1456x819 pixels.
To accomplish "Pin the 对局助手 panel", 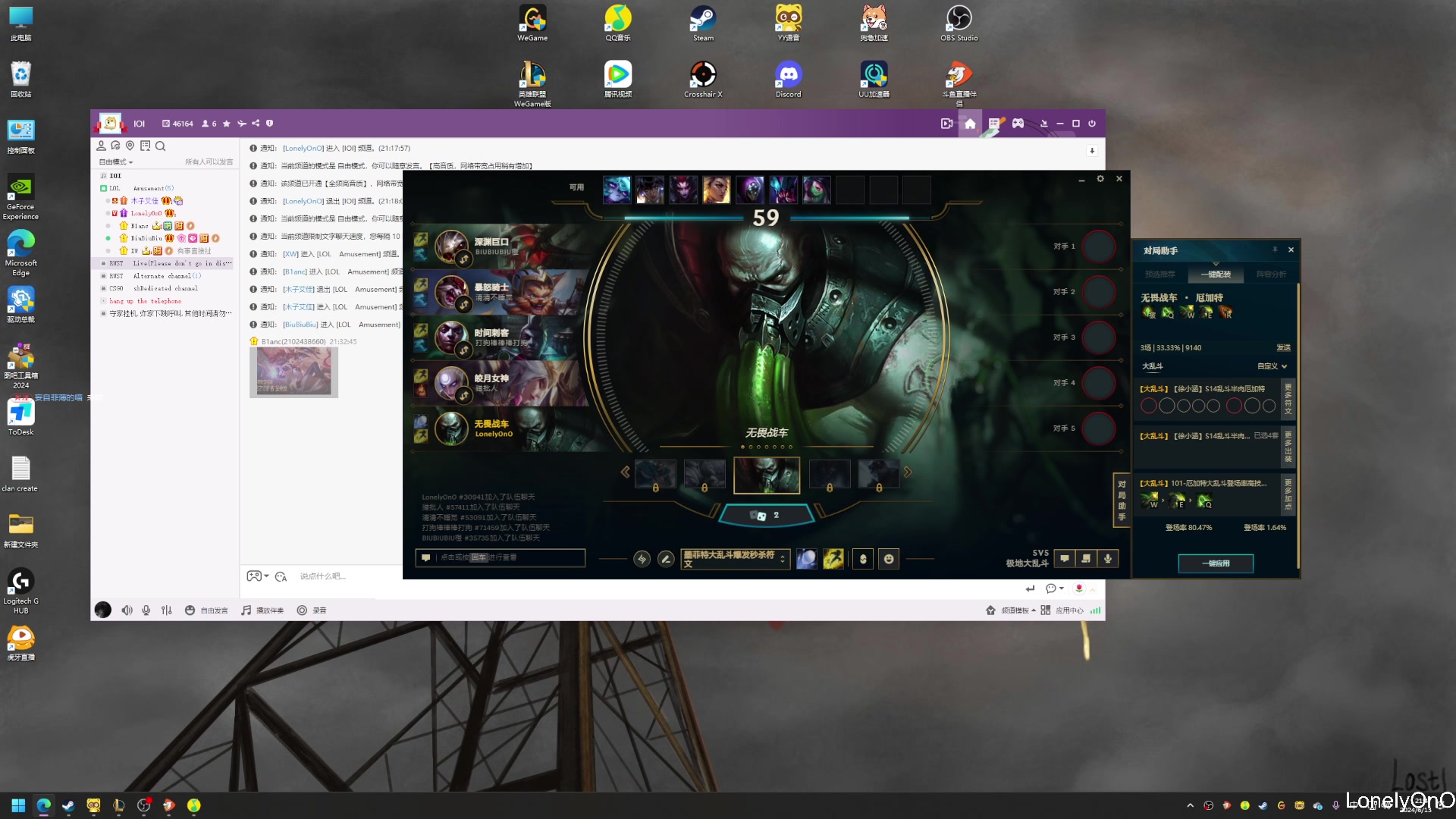I will click(1275, 249).
